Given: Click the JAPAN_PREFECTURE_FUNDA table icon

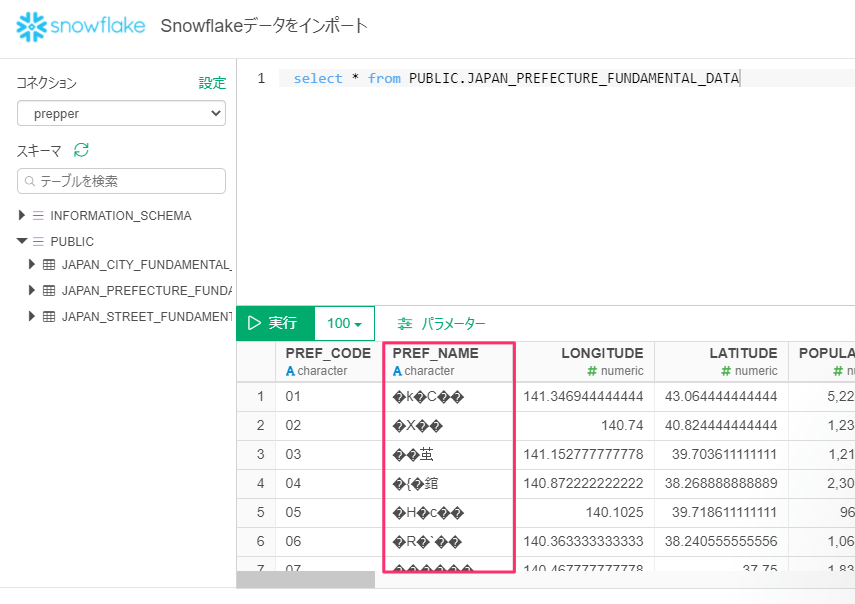Looking at the screenshot, I should click(49, 291).
